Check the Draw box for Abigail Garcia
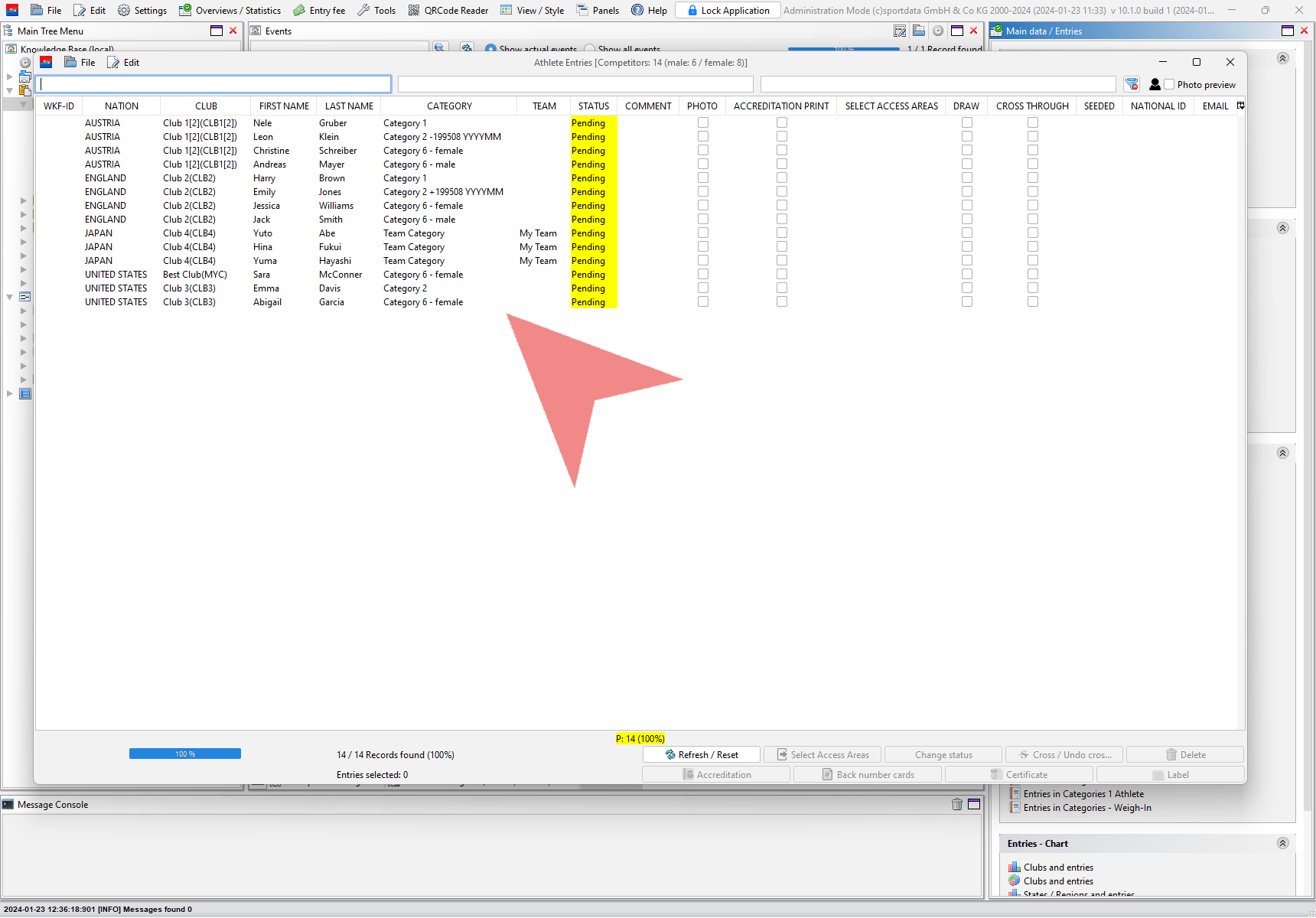The height and width of the screenshot is (918, 1316). click(967, 302)
